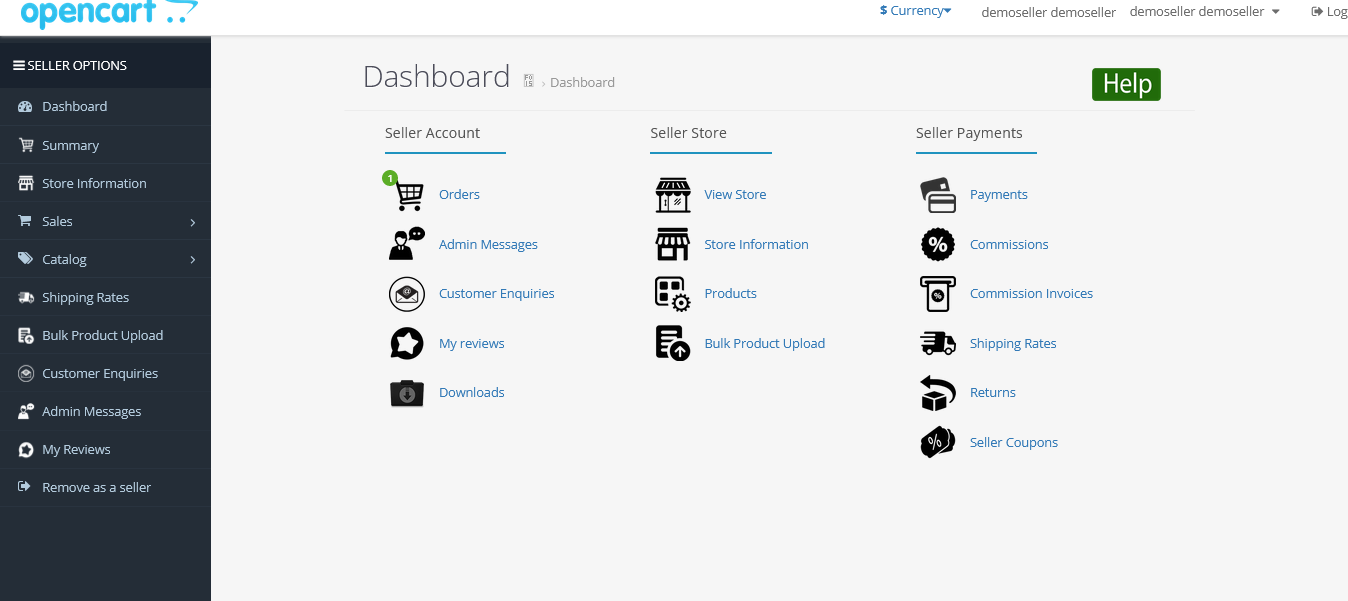Toggle the SELLER OPTIONS sidebar menu
The width and height of the screenshot is (1348, 601).
(x=70, y=64)
